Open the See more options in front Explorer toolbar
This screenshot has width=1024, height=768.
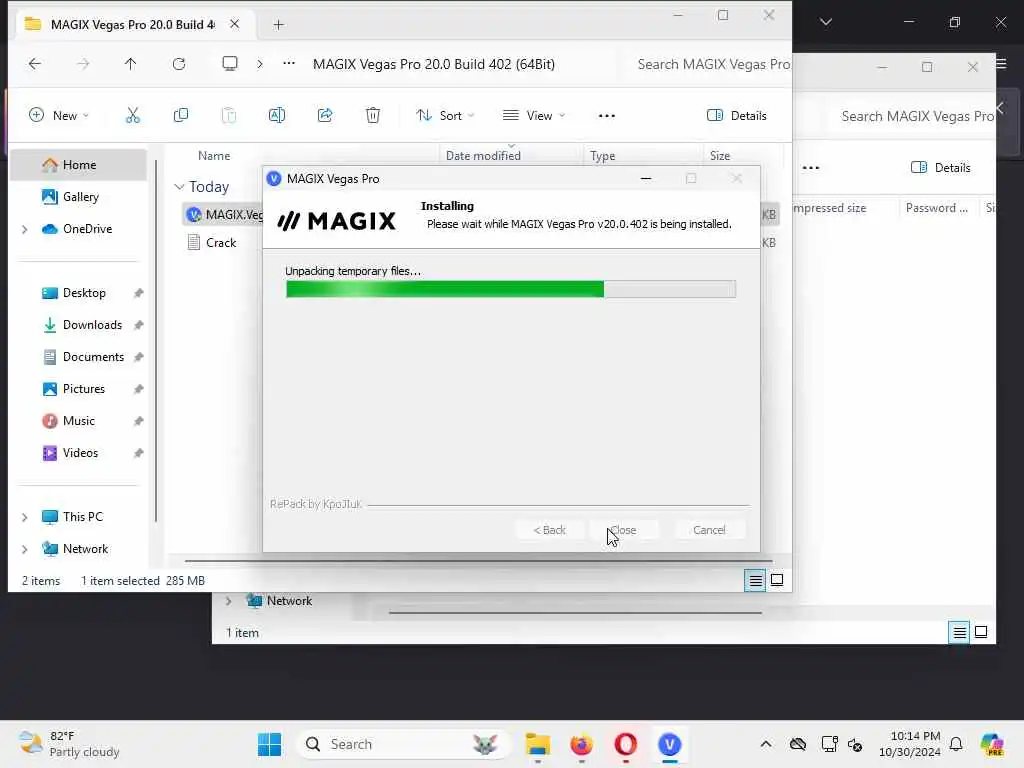click(x=607, y=116)
